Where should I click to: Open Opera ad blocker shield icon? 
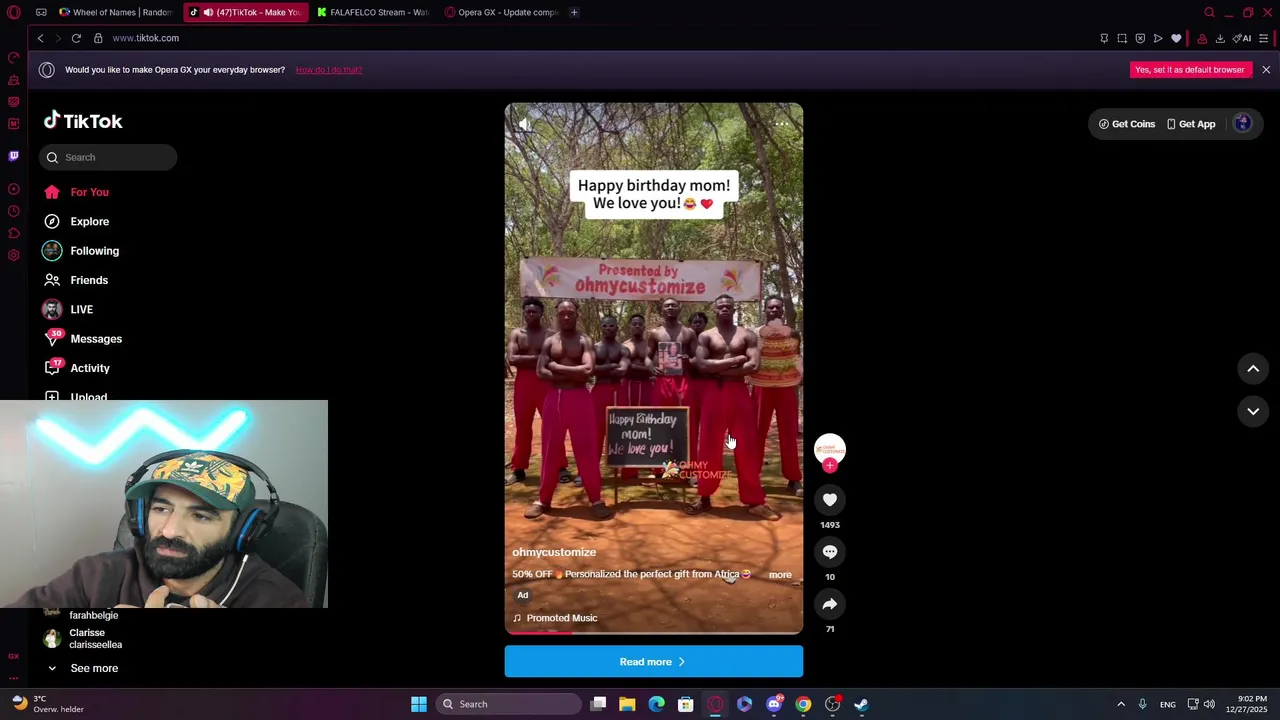(x=1140, y=38)
